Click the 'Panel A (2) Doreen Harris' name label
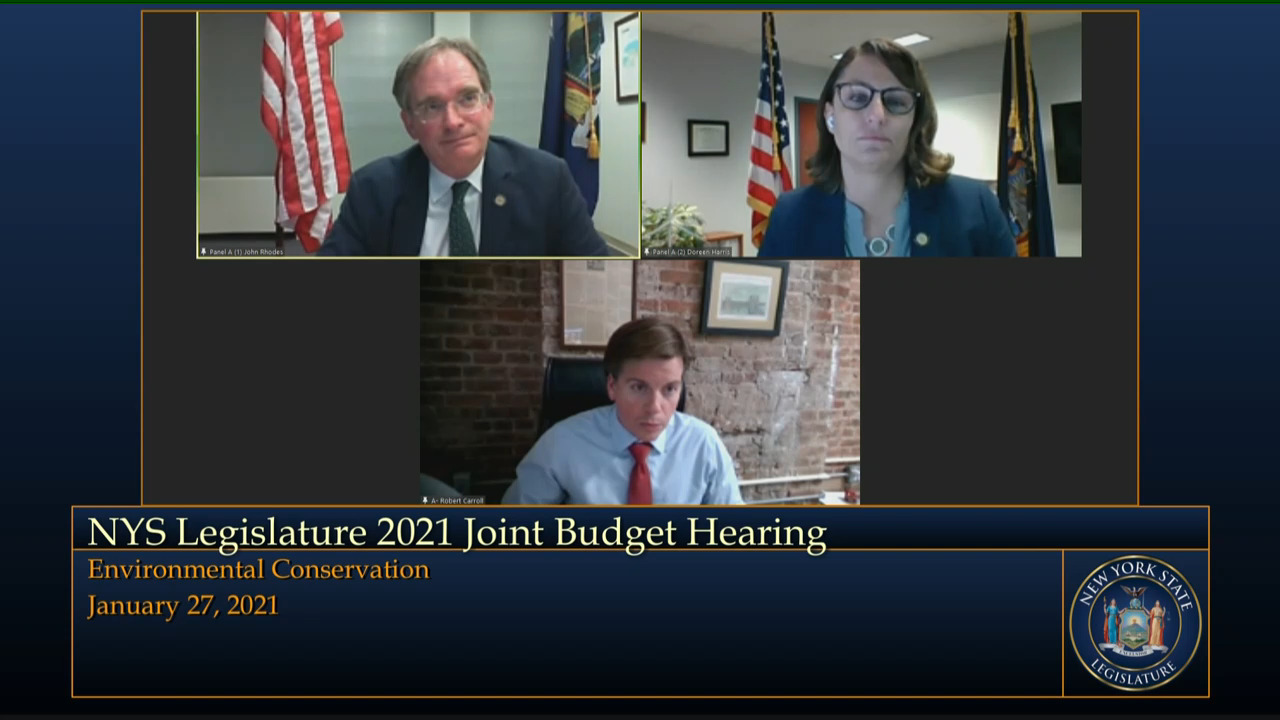 pyautogui.click(x=691, y=252)
